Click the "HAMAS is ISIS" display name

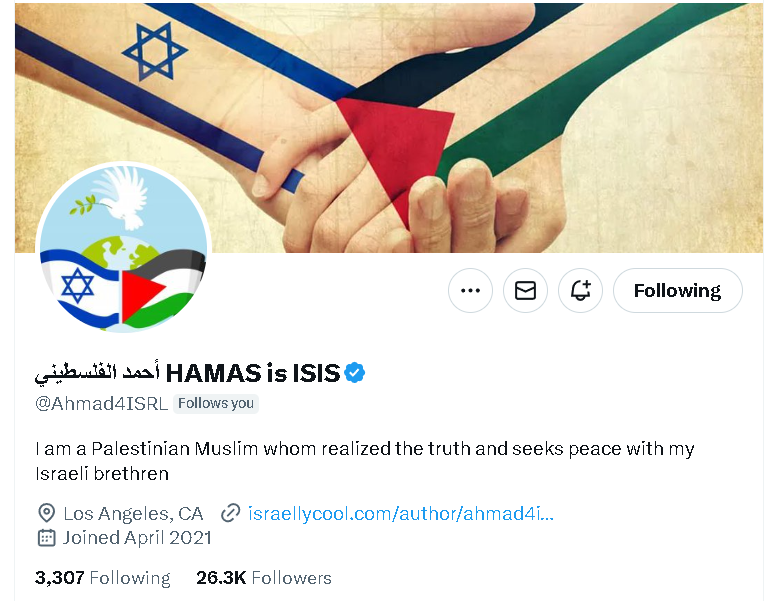(x=252, y=374)
